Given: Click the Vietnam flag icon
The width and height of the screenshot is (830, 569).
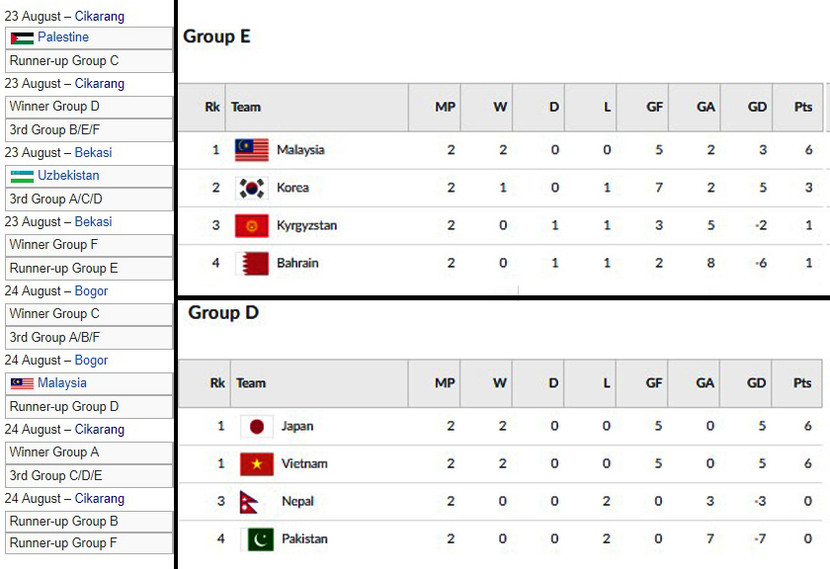Looking at the screenshot, I should click(x=257, y=464).
